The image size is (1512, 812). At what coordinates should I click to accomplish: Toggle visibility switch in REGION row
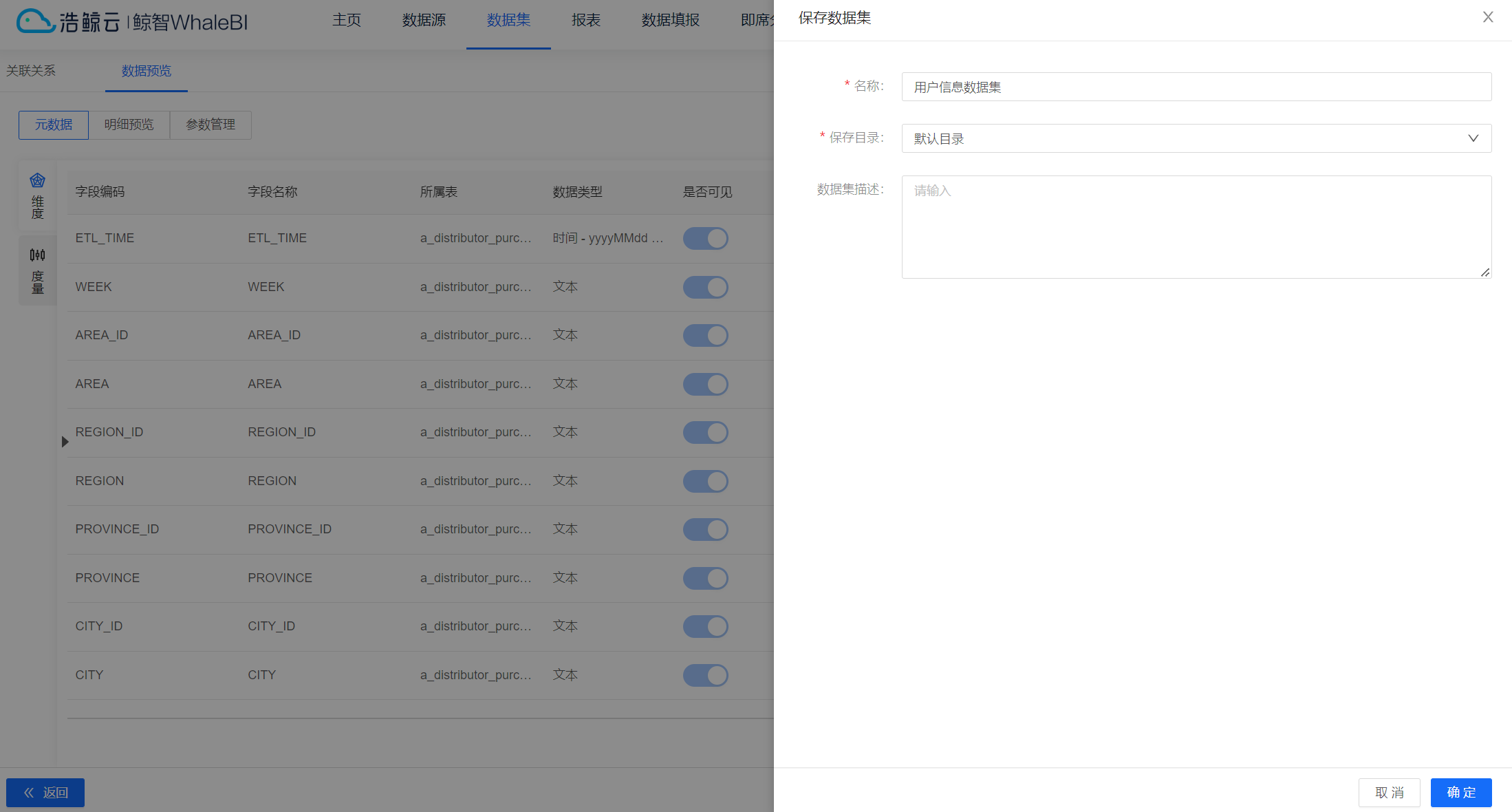(x=705, y=481)
